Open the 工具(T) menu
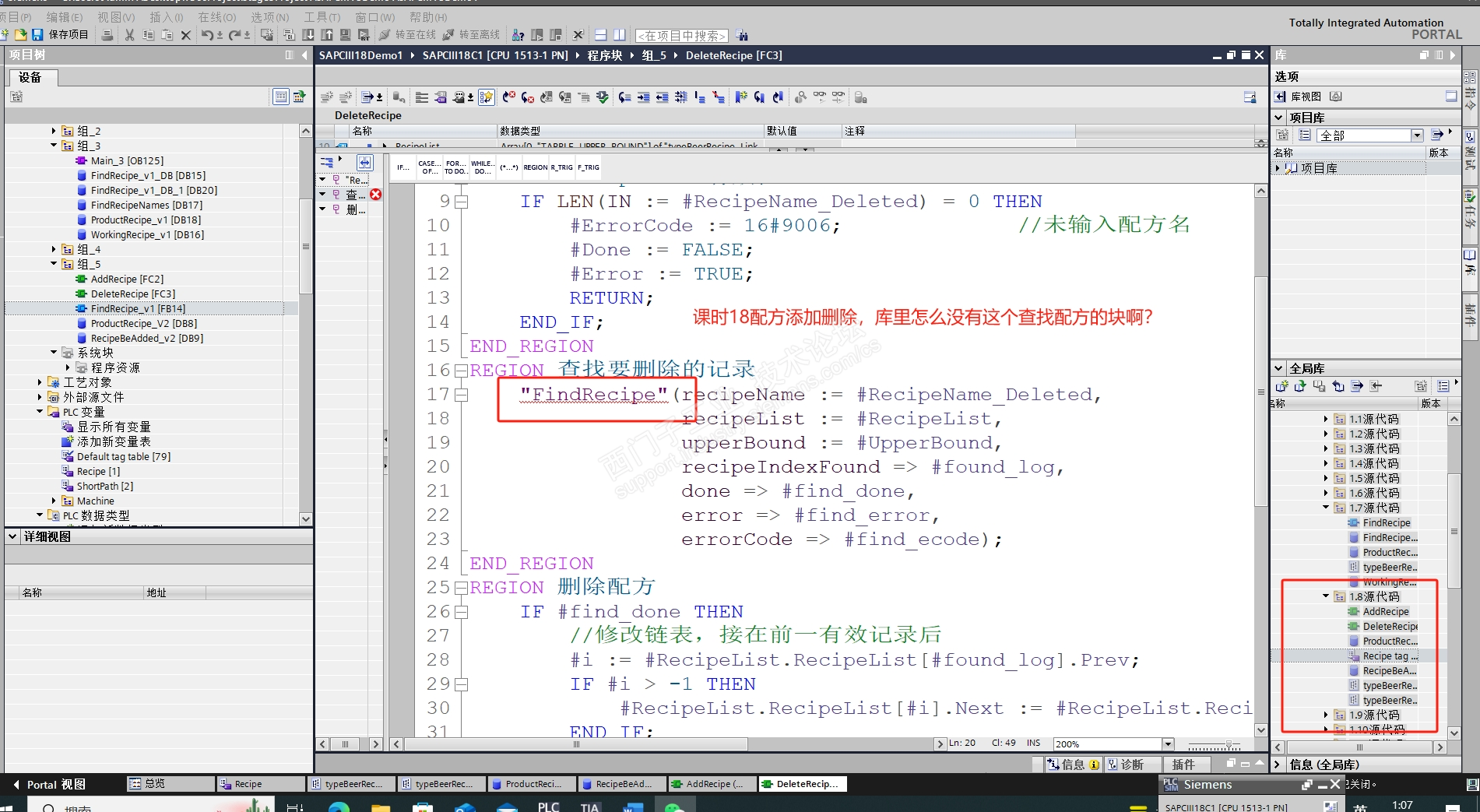The image size is (1480, 812). click(x=322, y=17)
